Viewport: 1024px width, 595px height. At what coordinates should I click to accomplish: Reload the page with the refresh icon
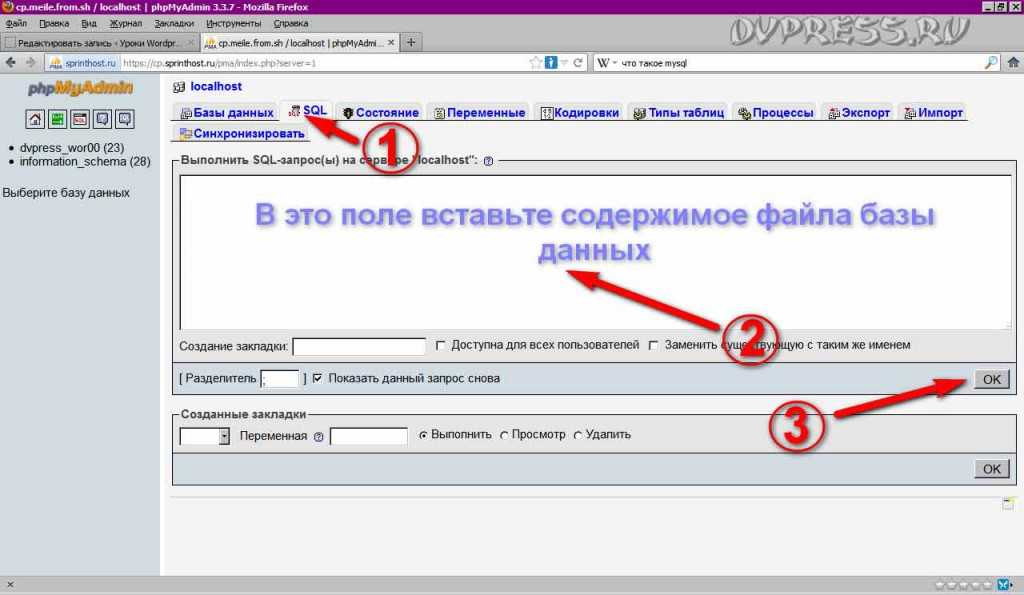[x=577, y=62]
